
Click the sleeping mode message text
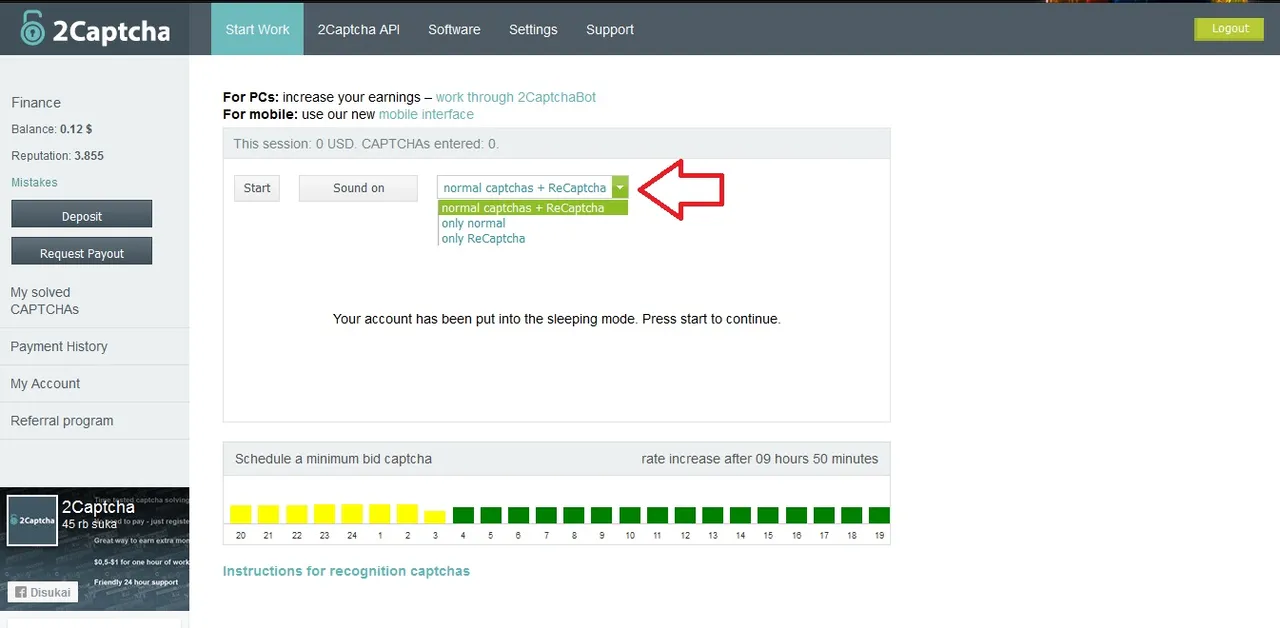pos(556,319)
